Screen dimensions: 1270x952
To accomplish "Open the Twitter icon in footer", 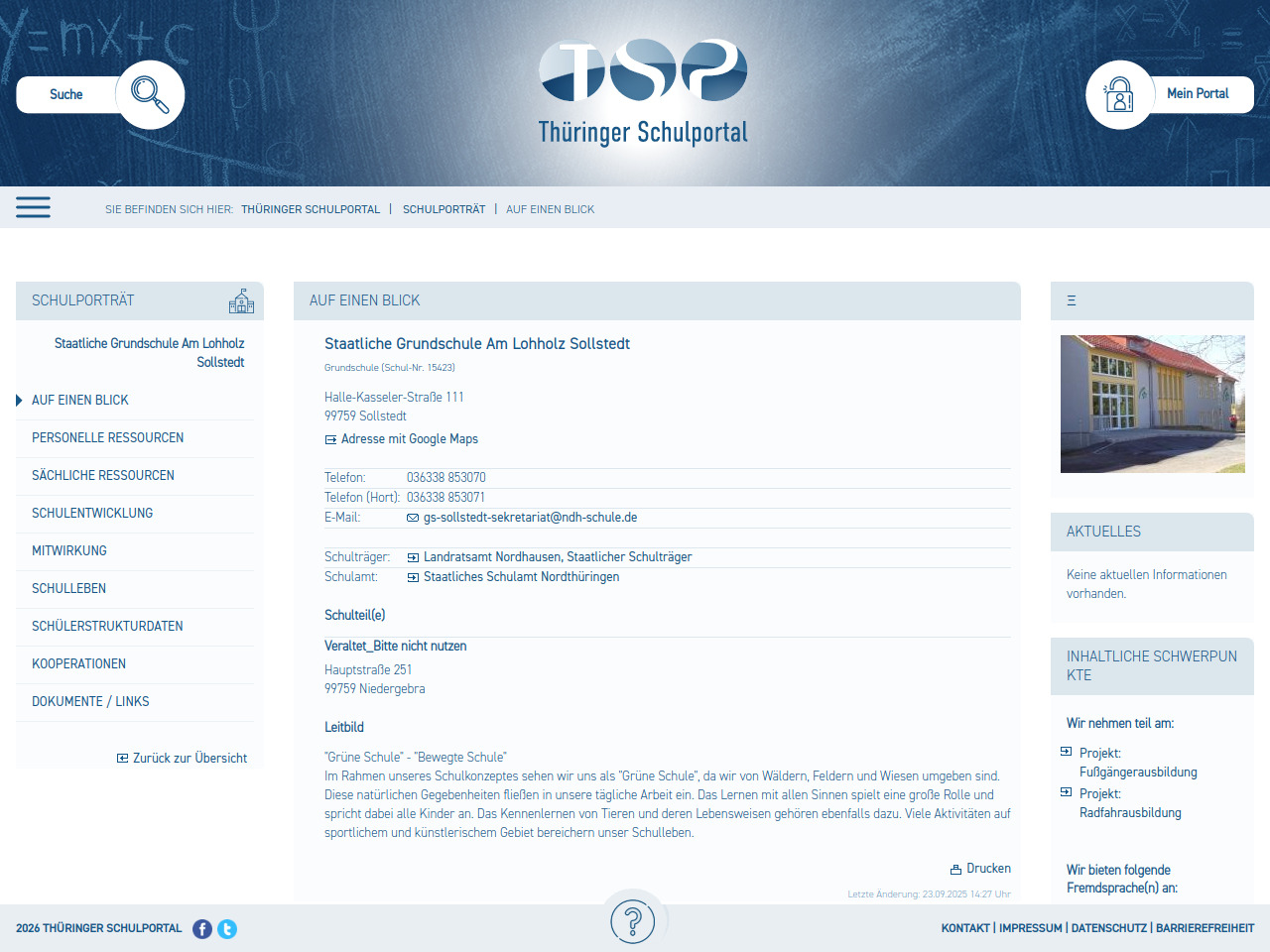I will [227, 929].
